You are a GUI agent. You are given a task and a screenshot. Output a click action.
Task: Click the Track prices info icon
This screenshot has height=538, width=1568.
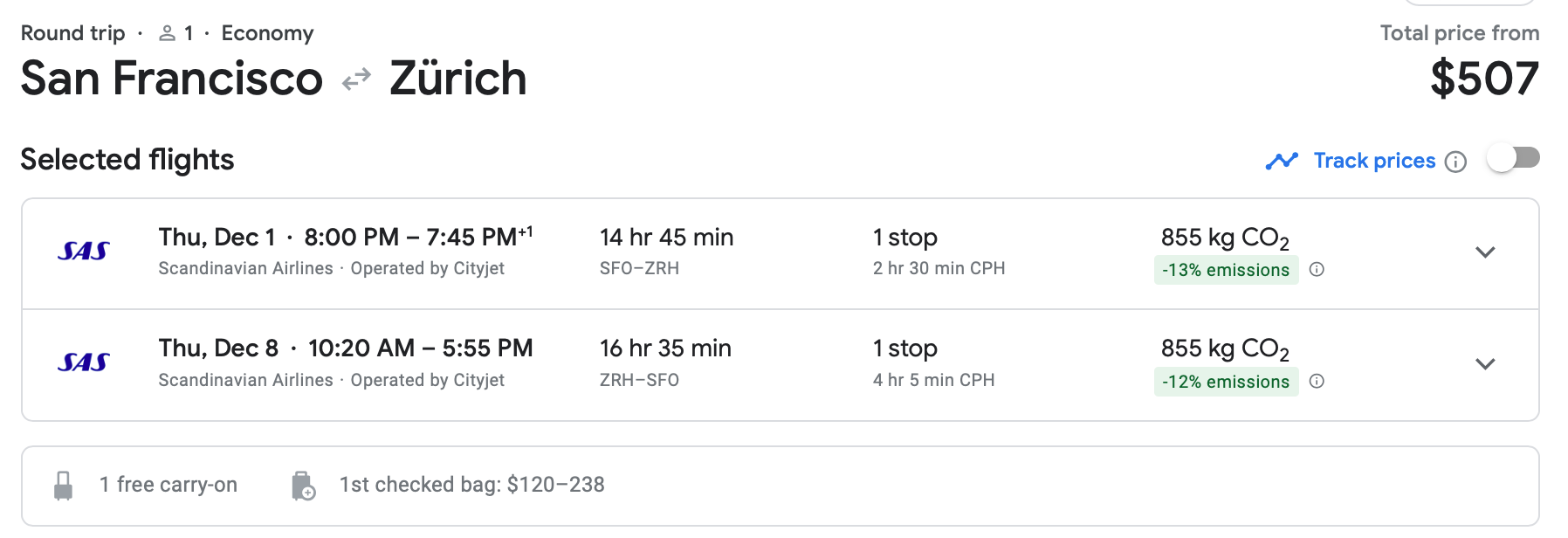point(1455,162)
